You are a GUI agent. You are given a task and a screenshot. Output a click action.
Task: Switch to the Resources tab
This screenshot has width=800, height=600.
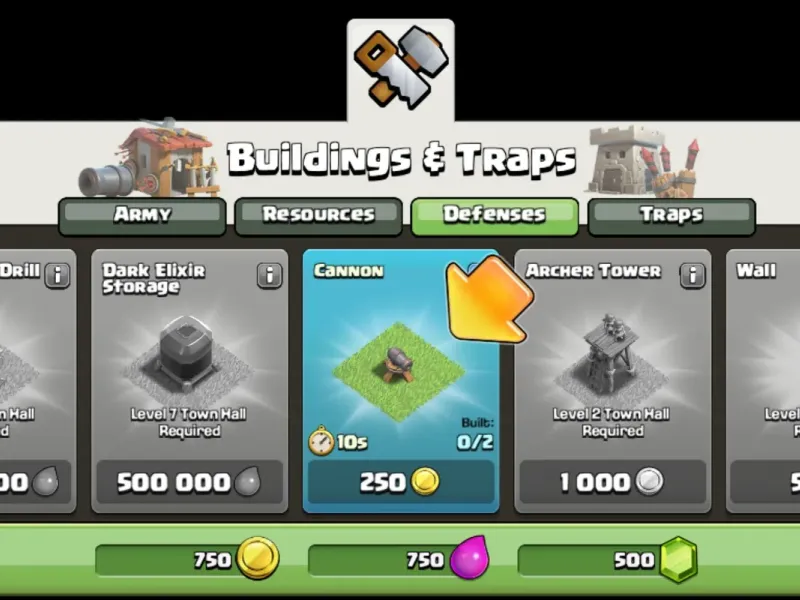[318, 216]
